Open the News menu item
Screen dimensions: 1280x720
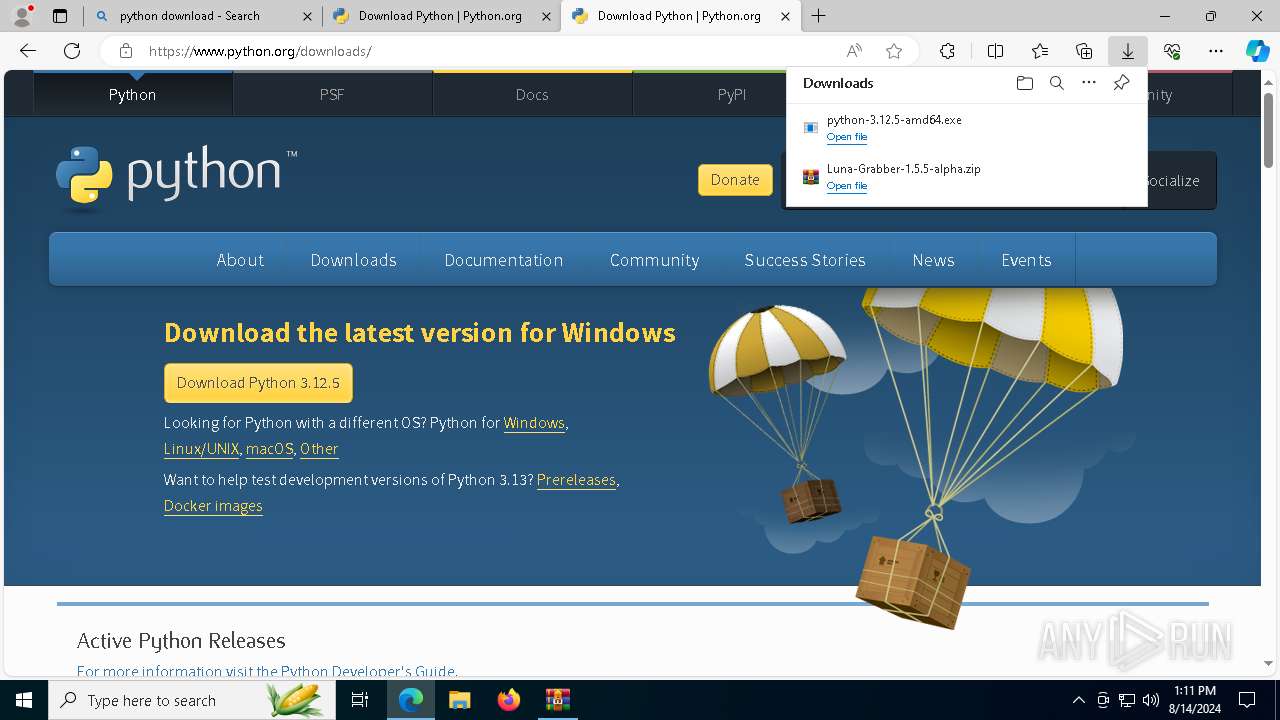(933, 260)
